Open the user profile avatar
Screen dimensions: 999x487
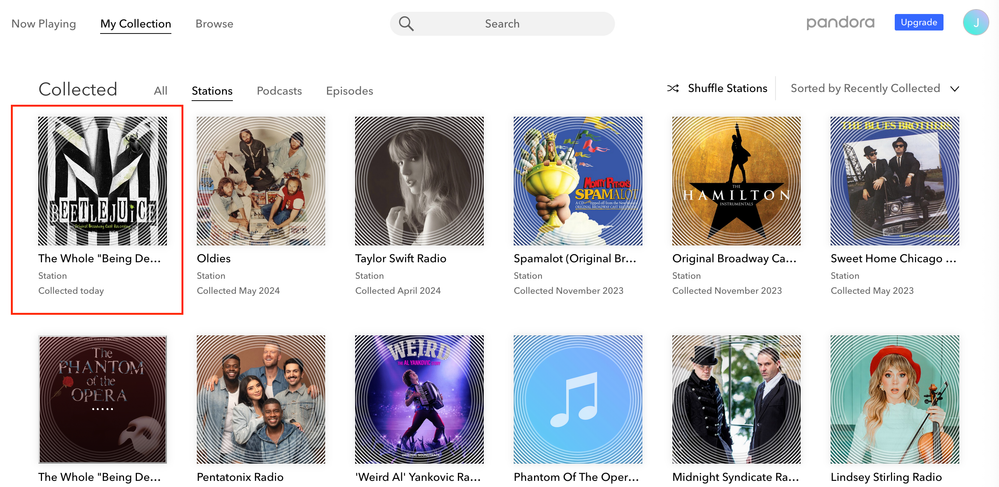coord(975,23)
